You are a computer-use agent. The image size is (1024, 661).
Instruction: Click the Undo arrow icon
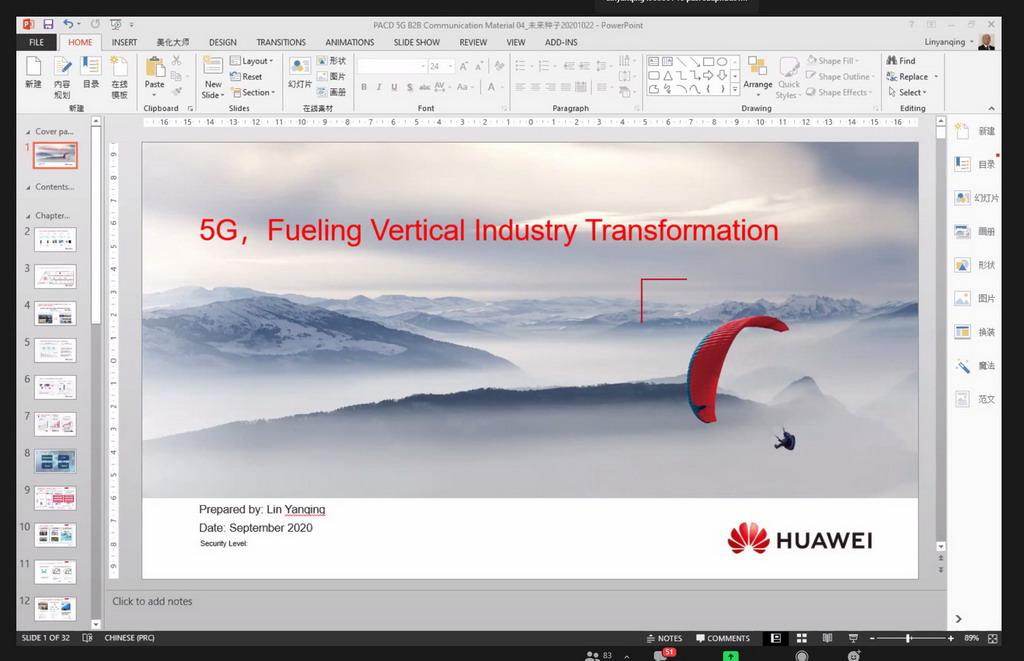(69, 24)
